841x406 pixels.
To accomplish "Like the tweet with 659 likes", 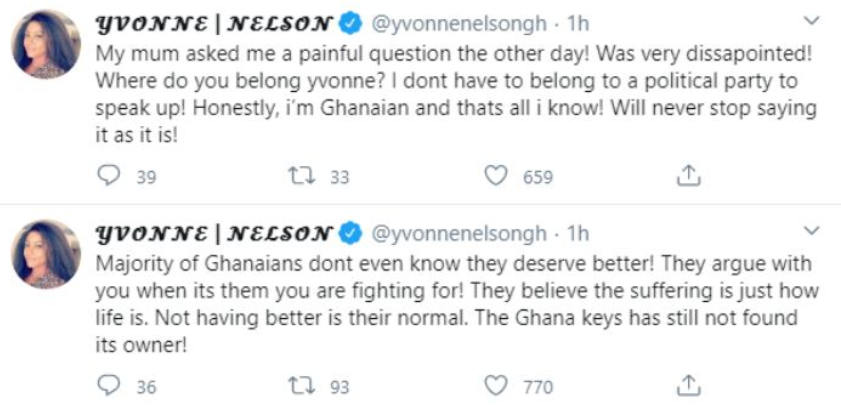I will tap(496, 176).
